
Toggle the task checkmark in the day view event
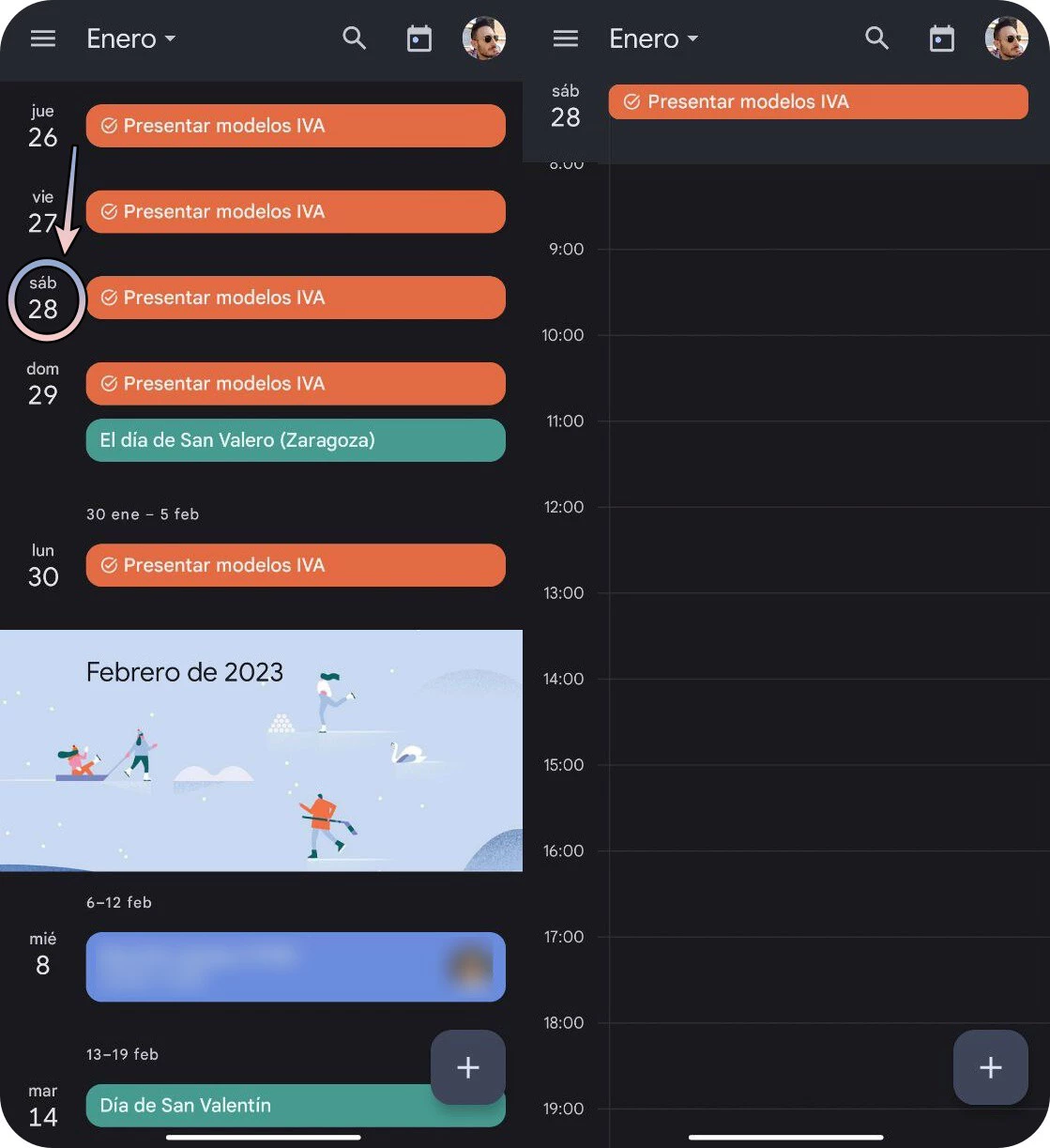(632, 101)
